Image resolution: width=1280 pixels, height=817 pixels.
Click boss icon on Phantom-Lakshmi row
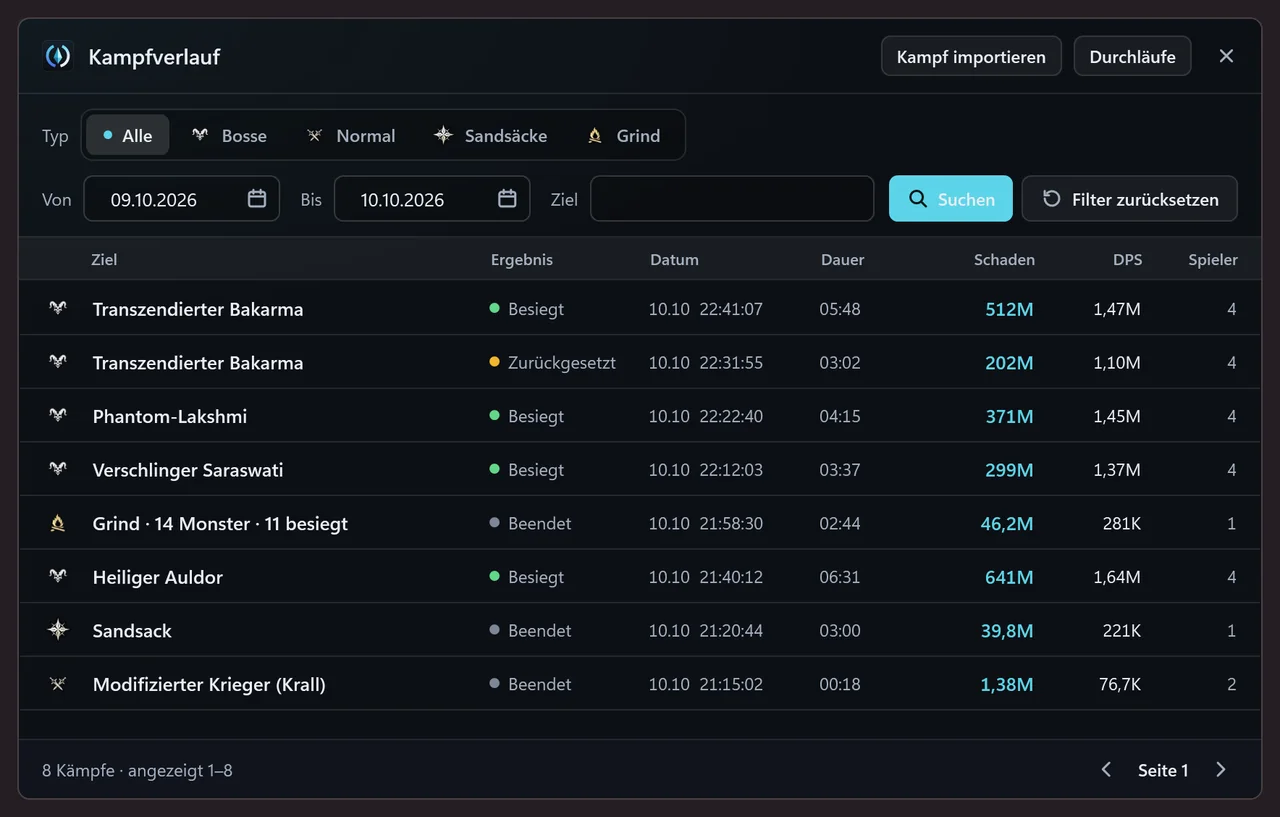pyautogui.click(x=58, y=416)
